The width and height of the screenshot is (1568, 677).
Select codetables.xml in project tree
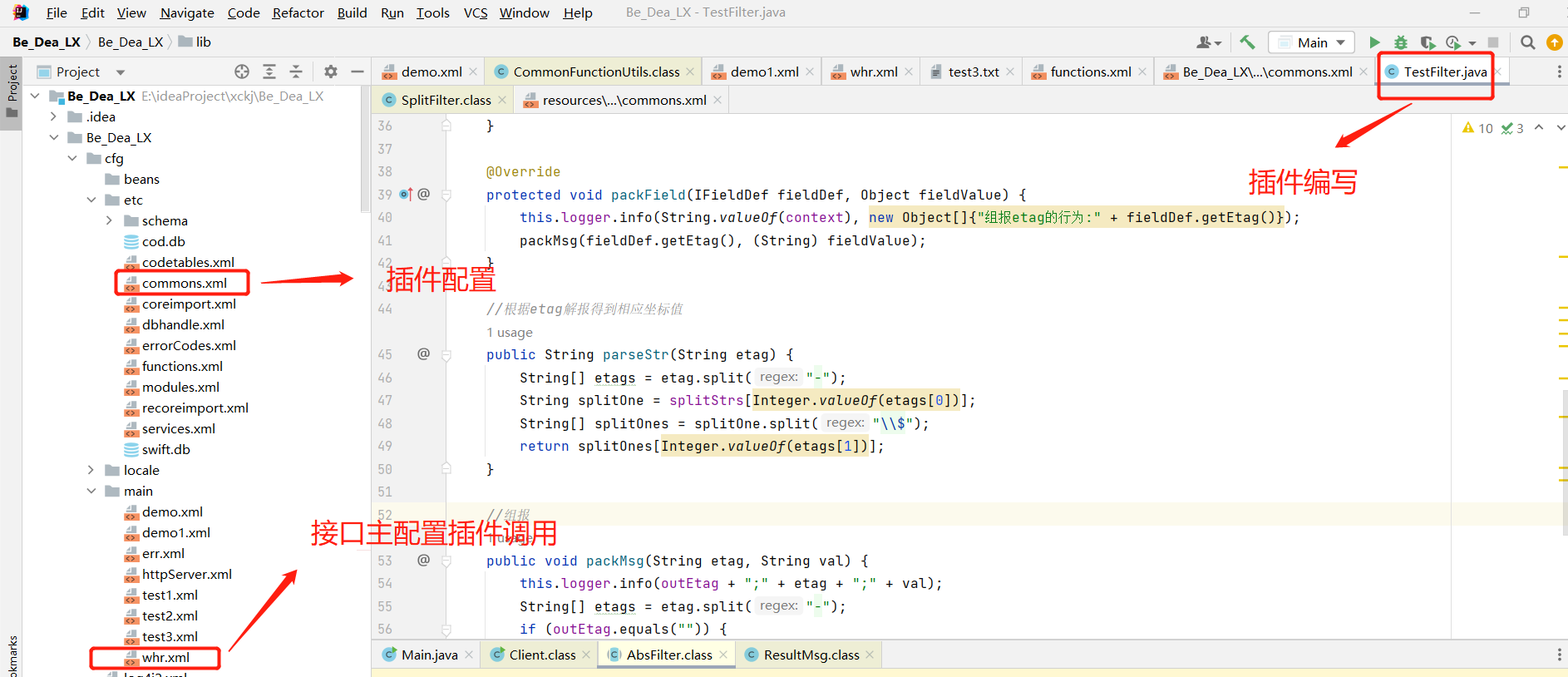coord(188,263)
